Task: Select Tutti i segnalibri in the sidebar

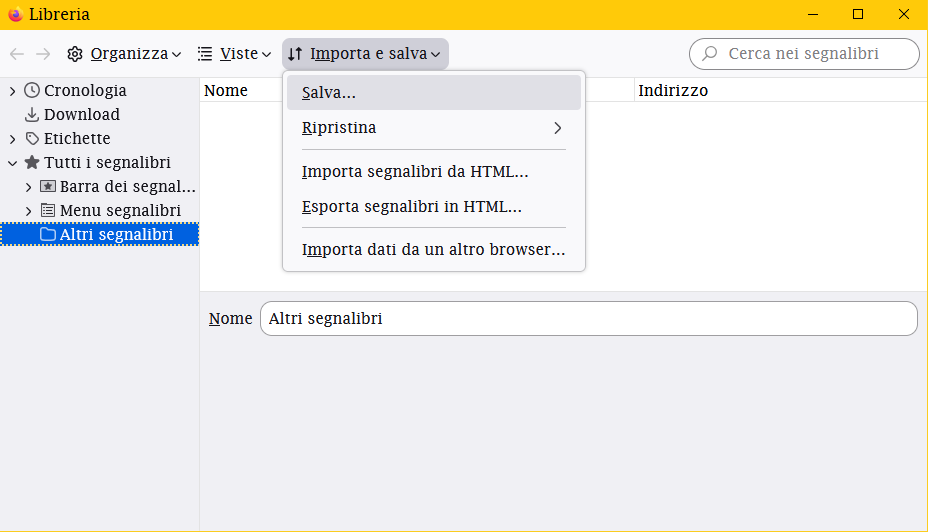Action: [x=99, y=162]
